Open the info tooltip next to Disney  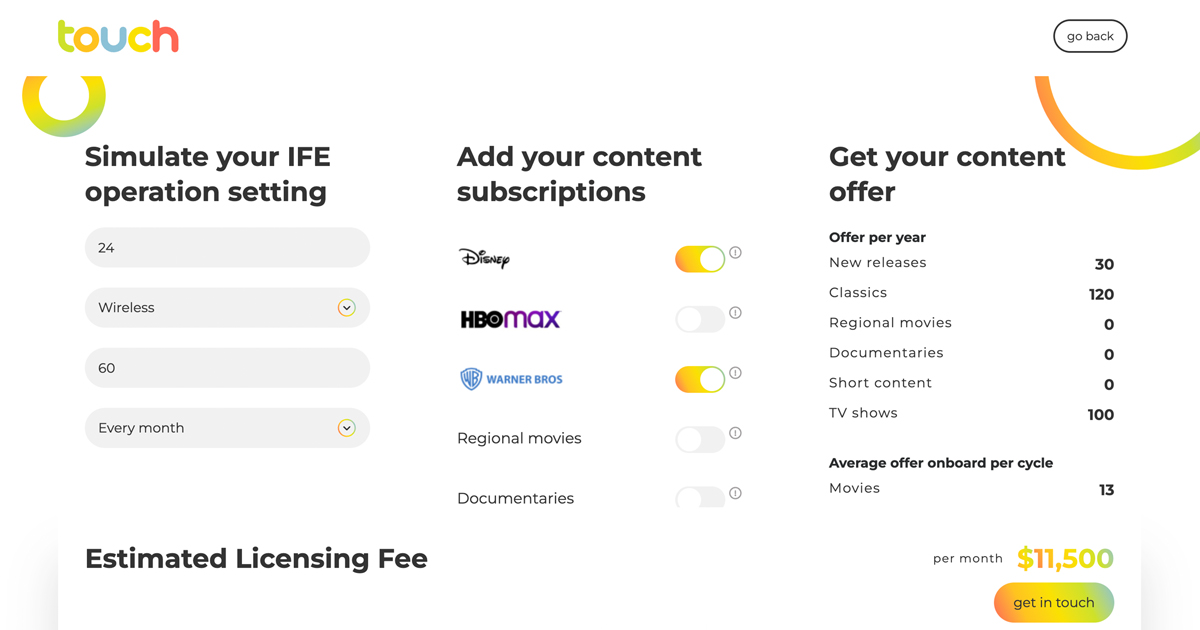735,254
